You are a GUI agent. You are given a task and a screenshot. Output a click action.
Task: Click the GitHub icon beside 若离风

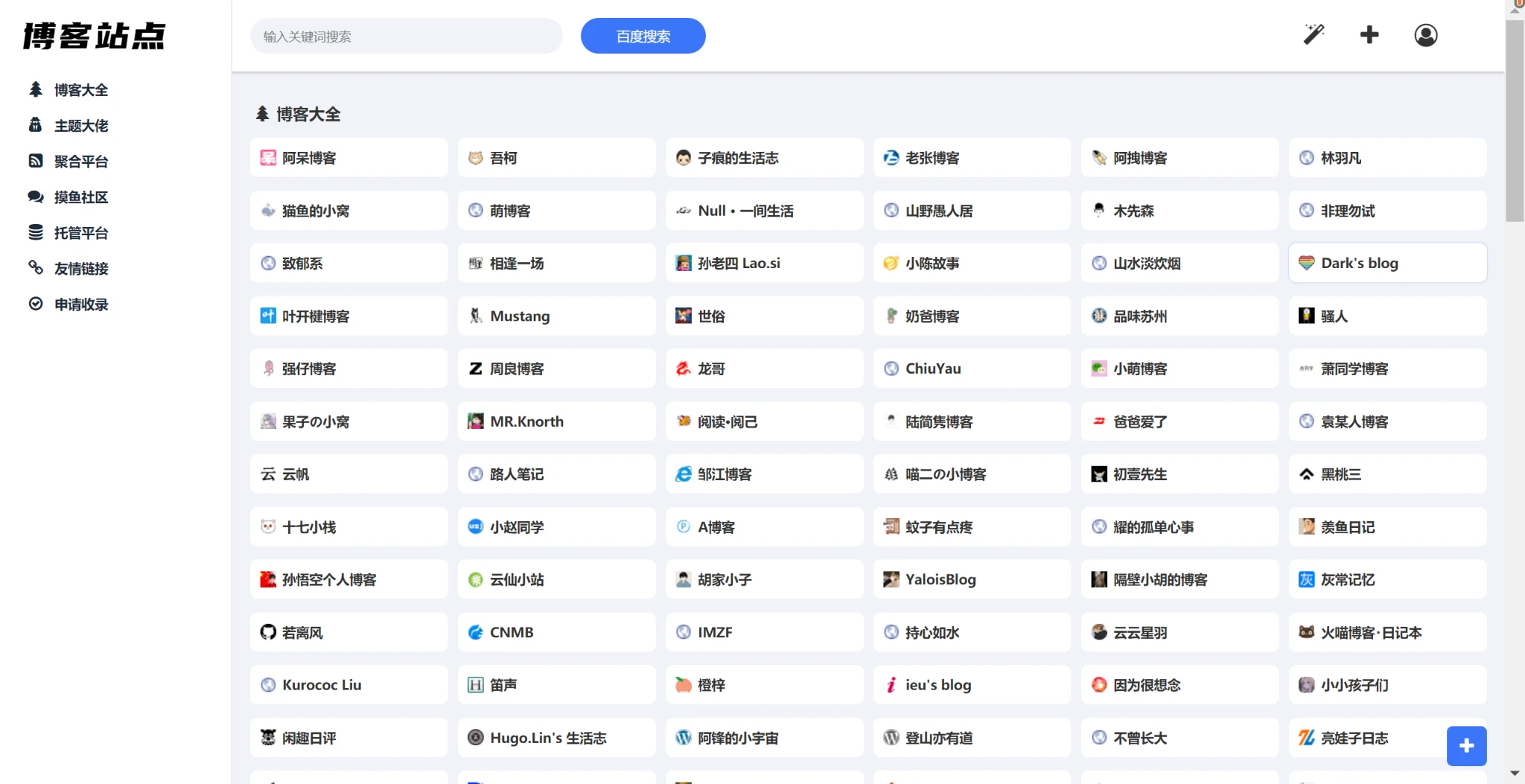pyautogui.click(x=268, y=632)
